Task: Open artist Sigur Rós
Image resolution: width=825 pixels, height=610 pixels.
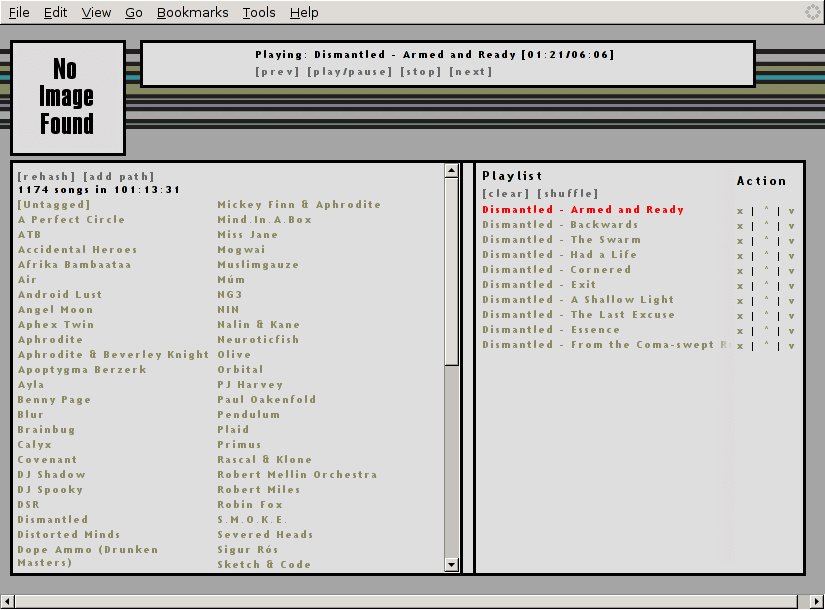Action: [248, 549]
